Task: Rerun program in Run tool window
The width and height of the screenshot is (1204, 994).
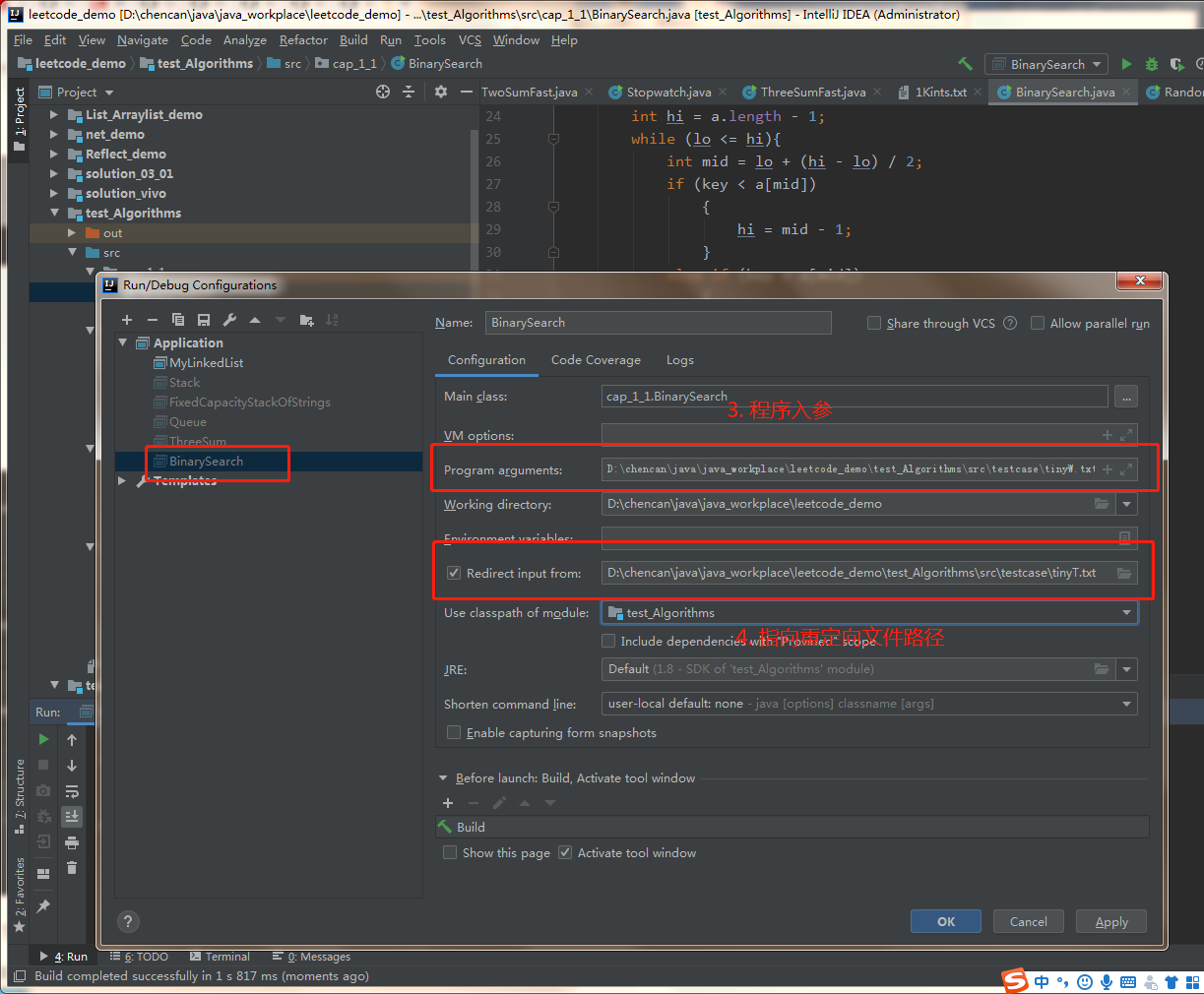Action: pyautogui.click(x=43, y=739)
